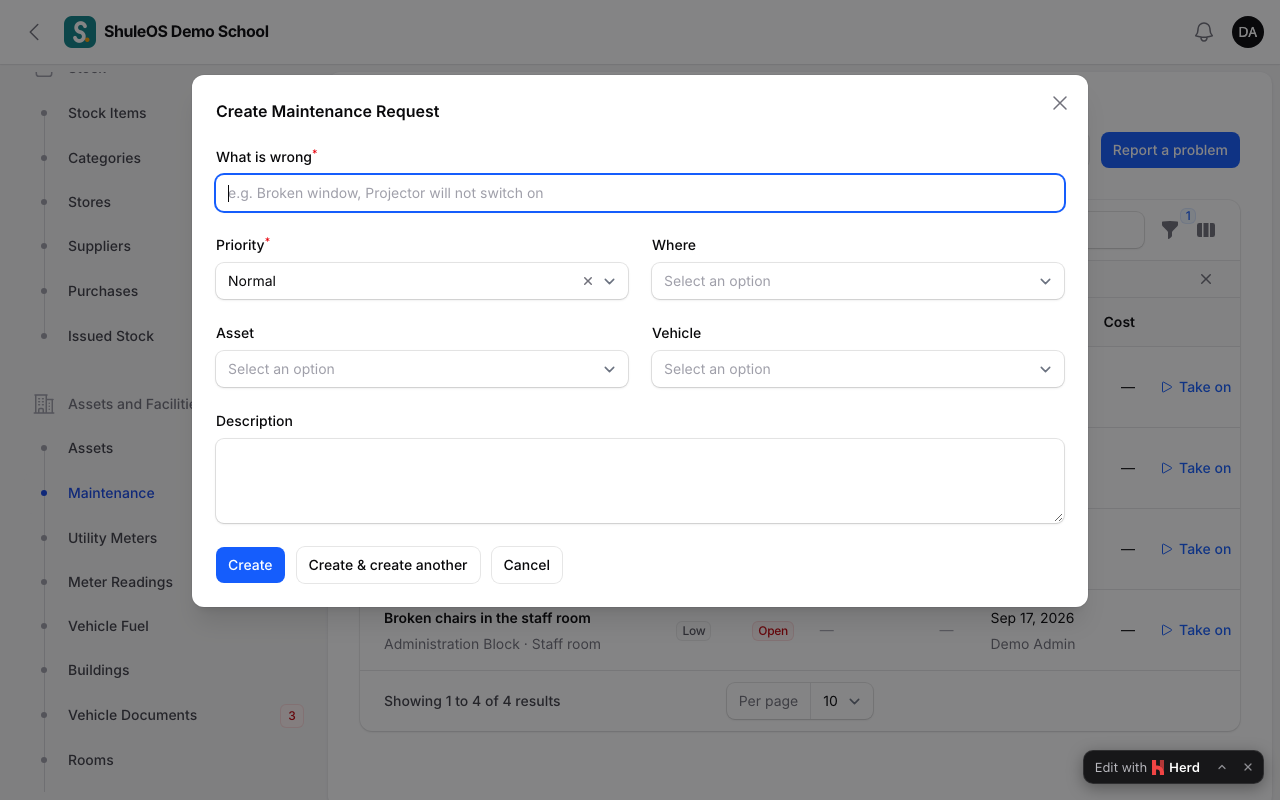This screenshot has width=1280, height=800.
Task: Toggle columns with the column layout icon
Action: (x=1206, y=230)
